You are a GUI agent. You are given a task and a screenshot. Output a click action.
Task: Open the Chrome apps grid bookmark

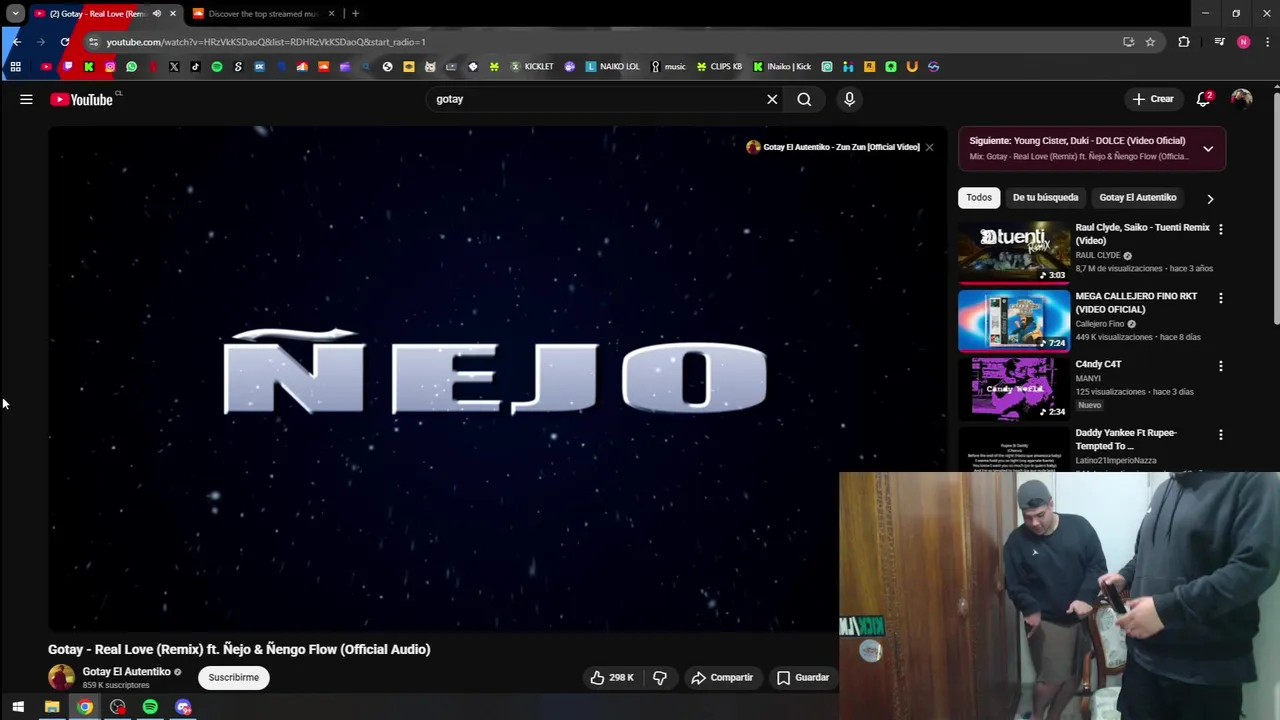click(x=15, y=67)
